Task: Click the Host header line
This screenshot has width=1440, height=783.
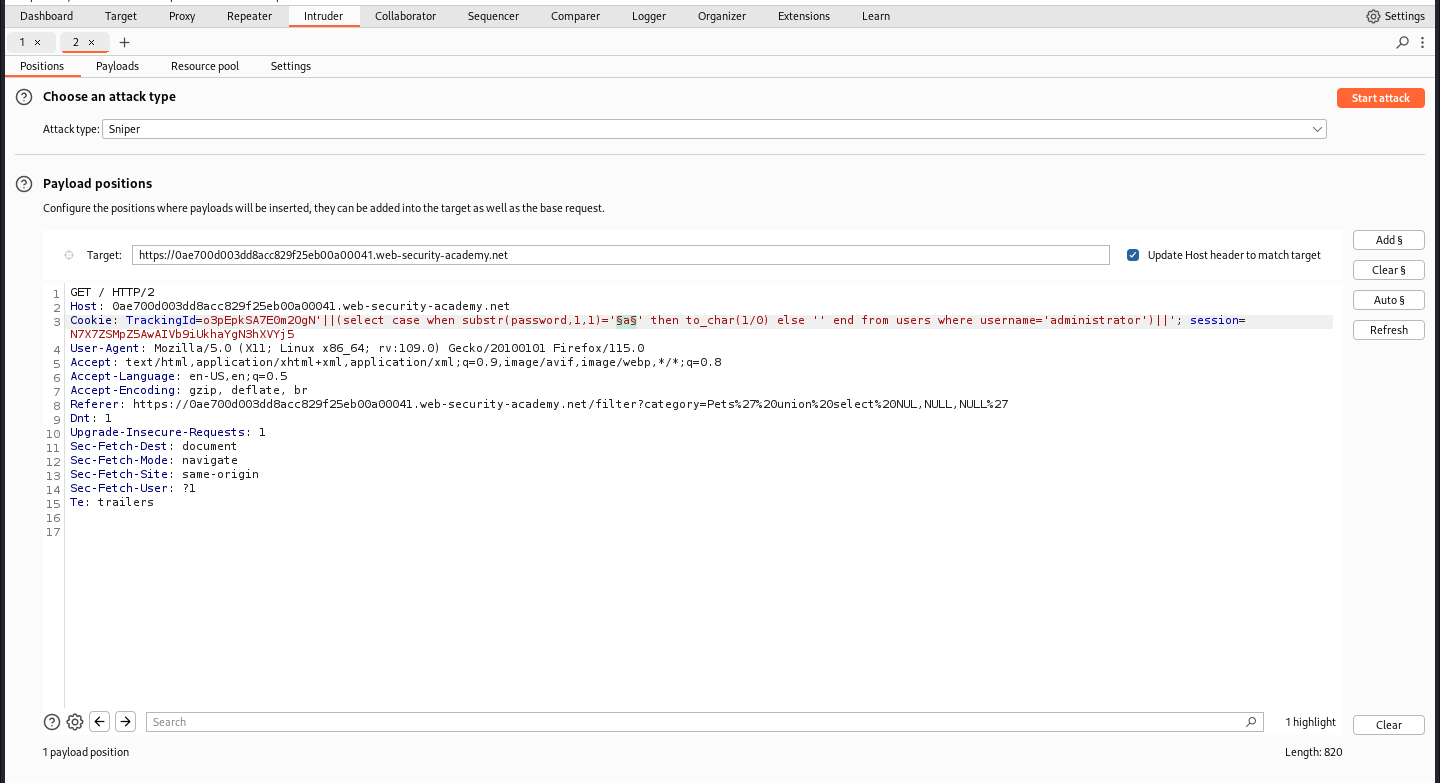Action: [290, 306]
